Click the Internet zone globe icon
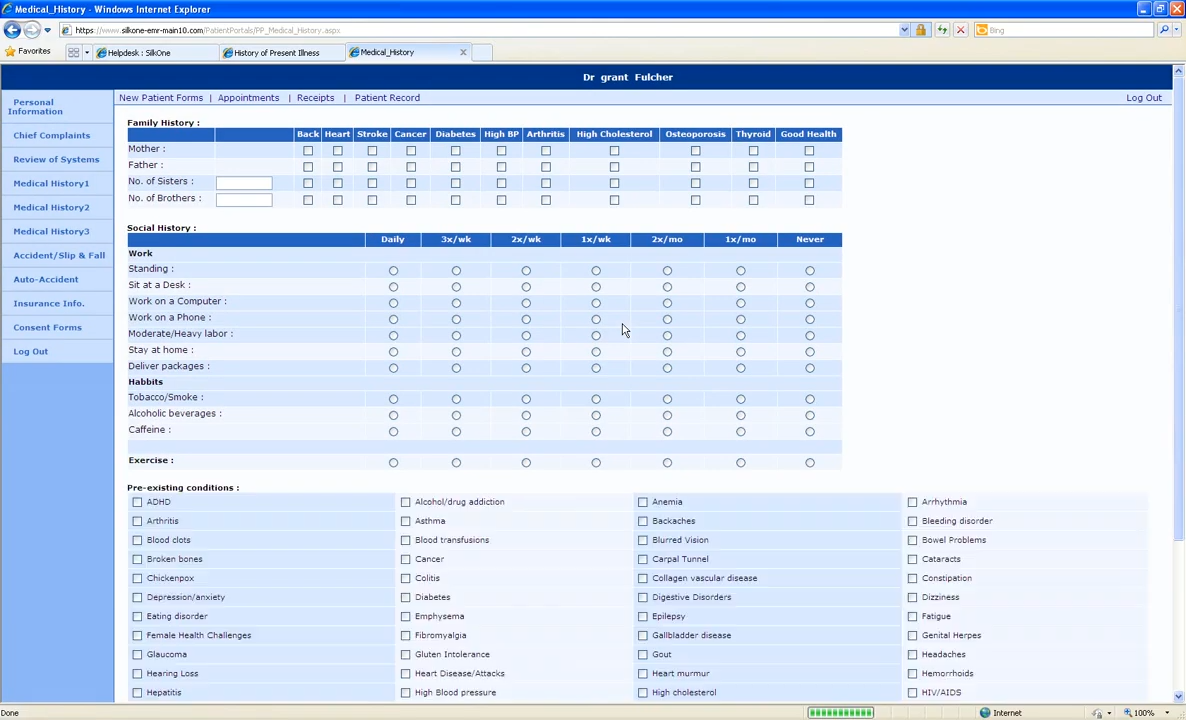This screenshot has height=720, width=1186. (985, 713)
